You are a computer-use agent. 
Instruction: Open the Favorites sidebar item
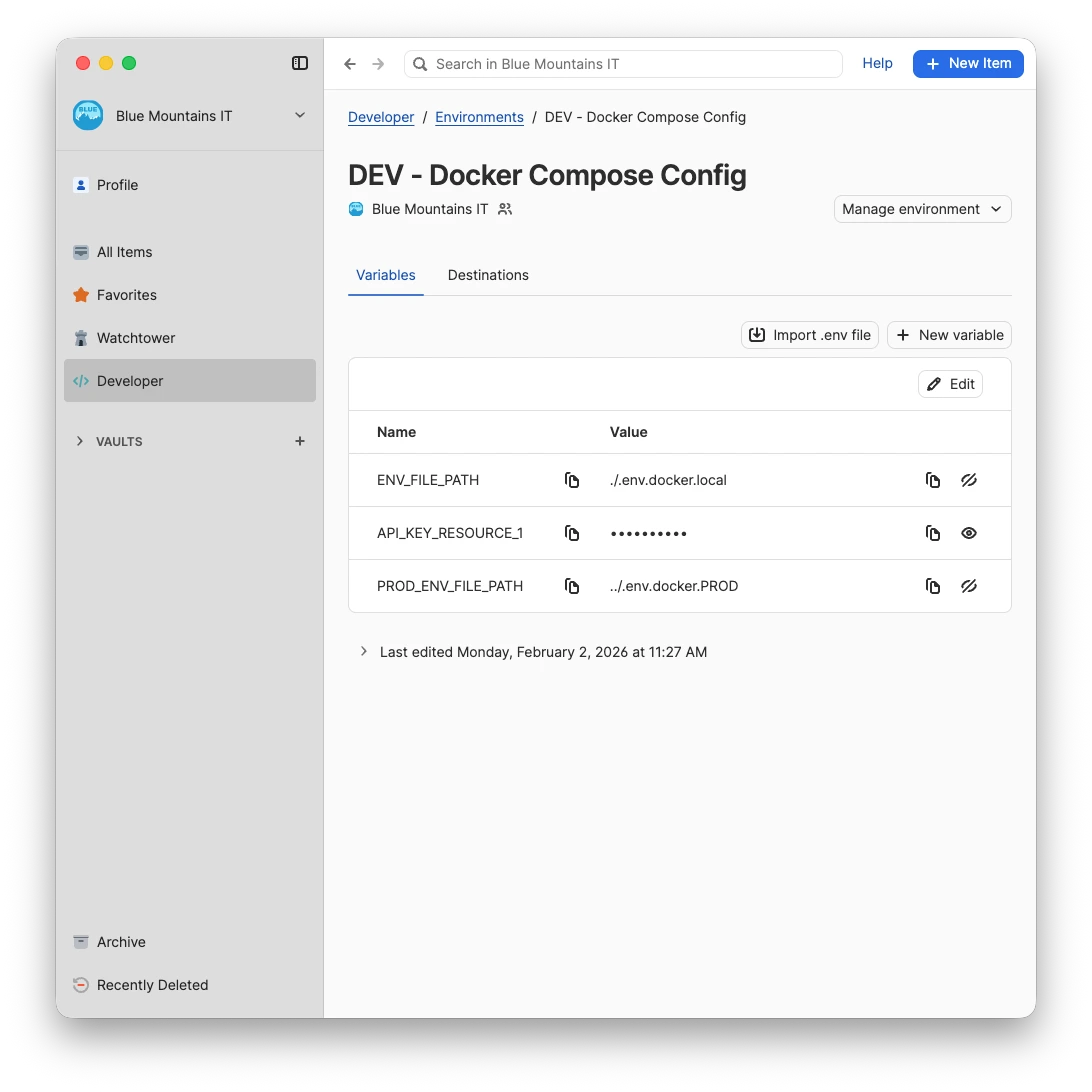point(126,295)
